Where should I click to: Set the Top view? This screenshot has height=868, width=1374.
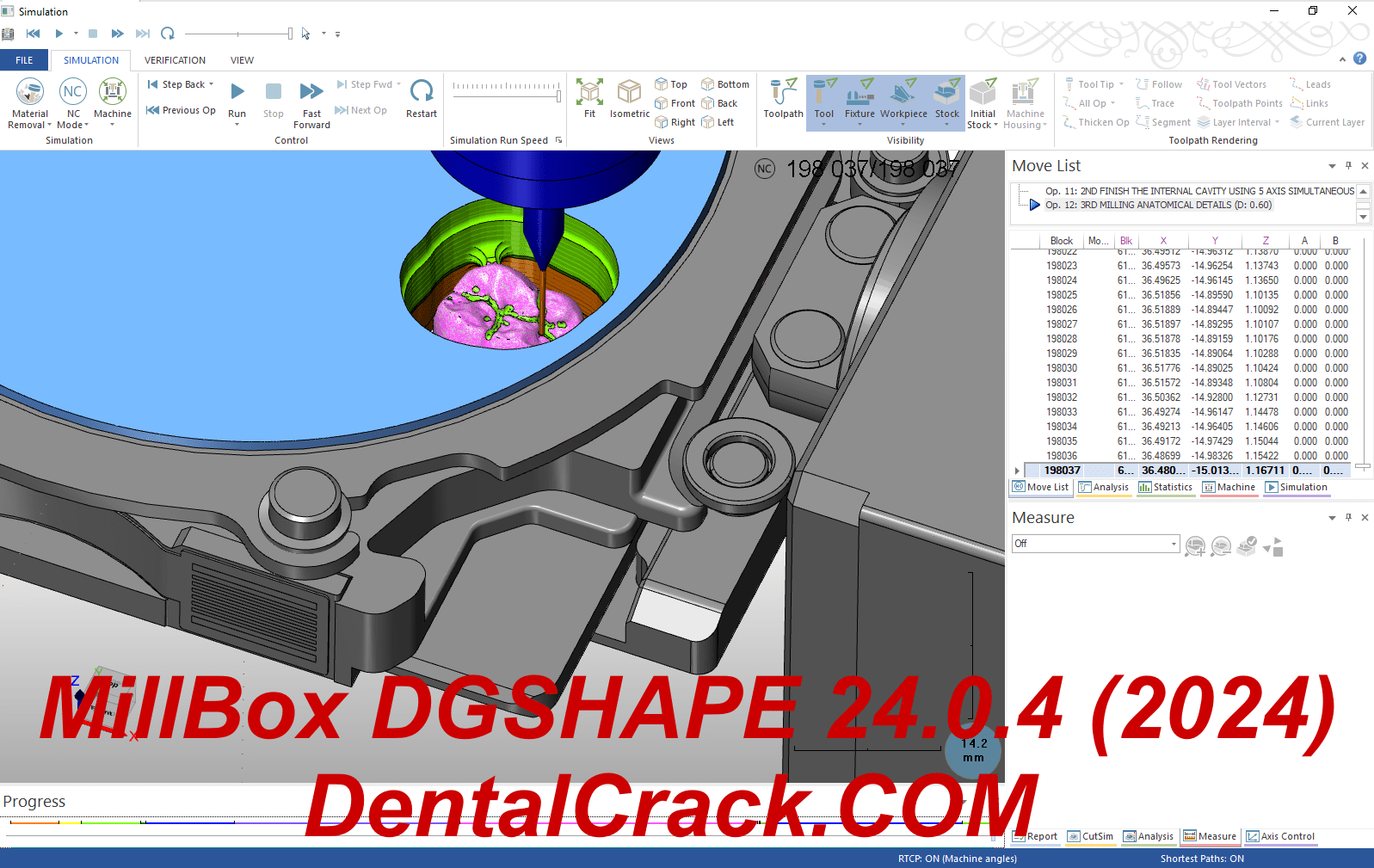[x=671, y=84]
